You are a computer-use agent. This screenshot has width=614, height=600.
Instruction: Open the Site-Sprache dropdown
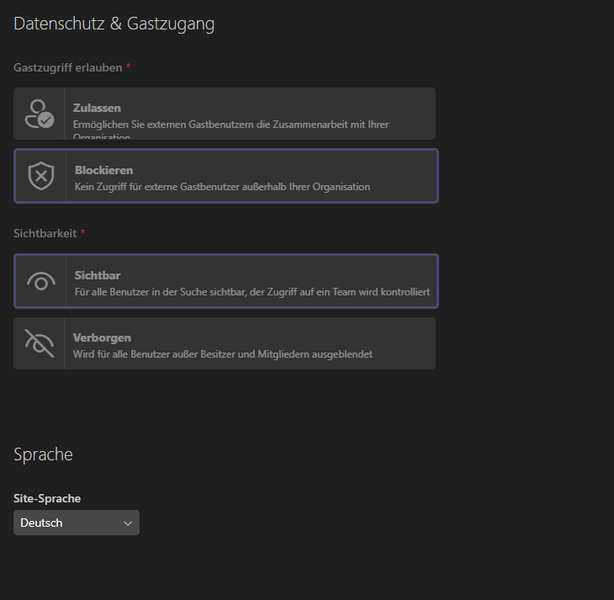pyautogui.click(x=76, y=523)
